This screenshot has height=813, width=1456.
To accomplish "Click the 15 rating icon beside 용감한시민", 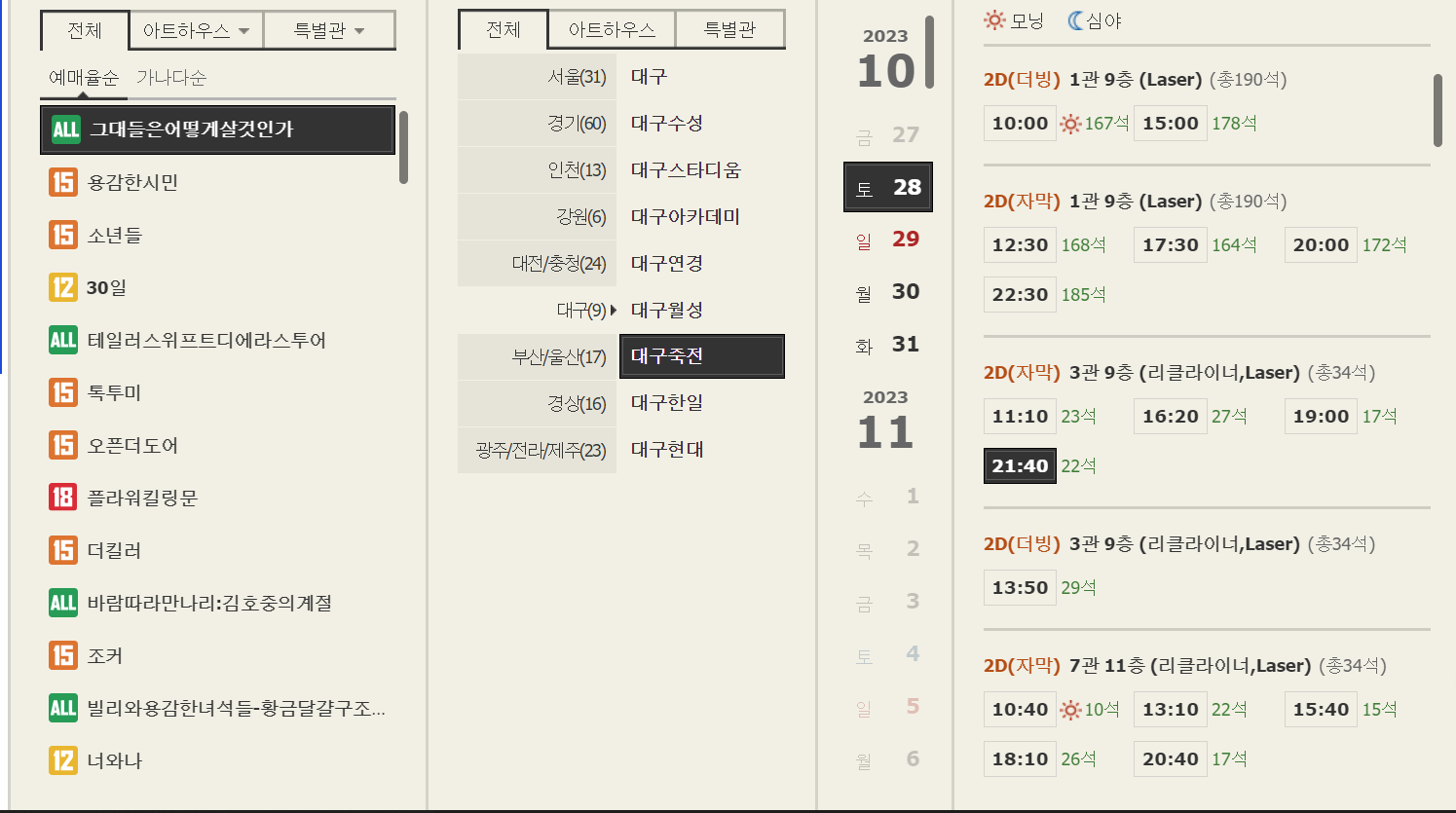I will 63,182.
